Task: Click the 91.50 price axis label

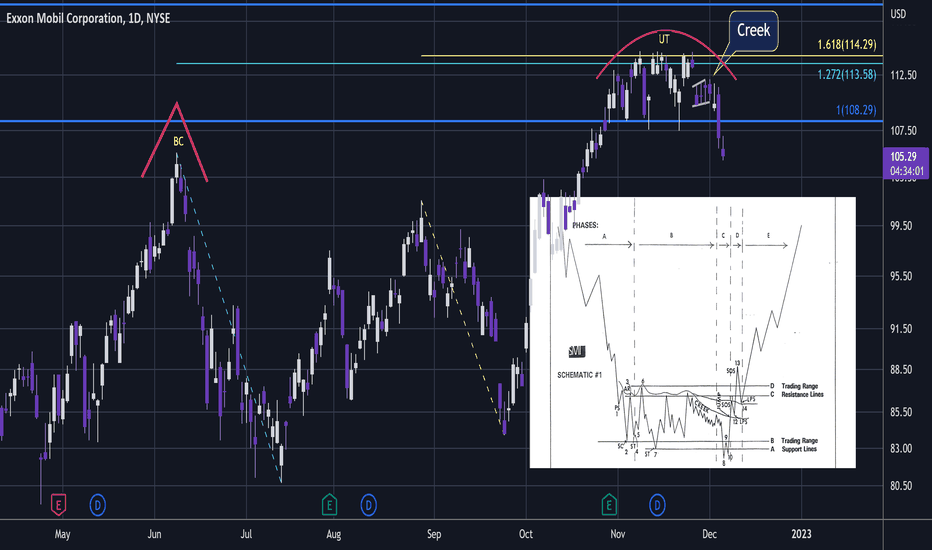Action: tap(901, 329)
